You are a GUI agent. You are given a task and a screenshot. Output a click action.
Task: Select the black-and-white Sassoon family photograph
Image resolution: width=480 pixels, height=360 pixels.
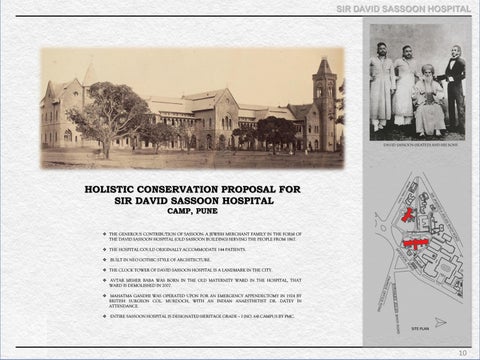pyautogui.click(x=417, y=82)
